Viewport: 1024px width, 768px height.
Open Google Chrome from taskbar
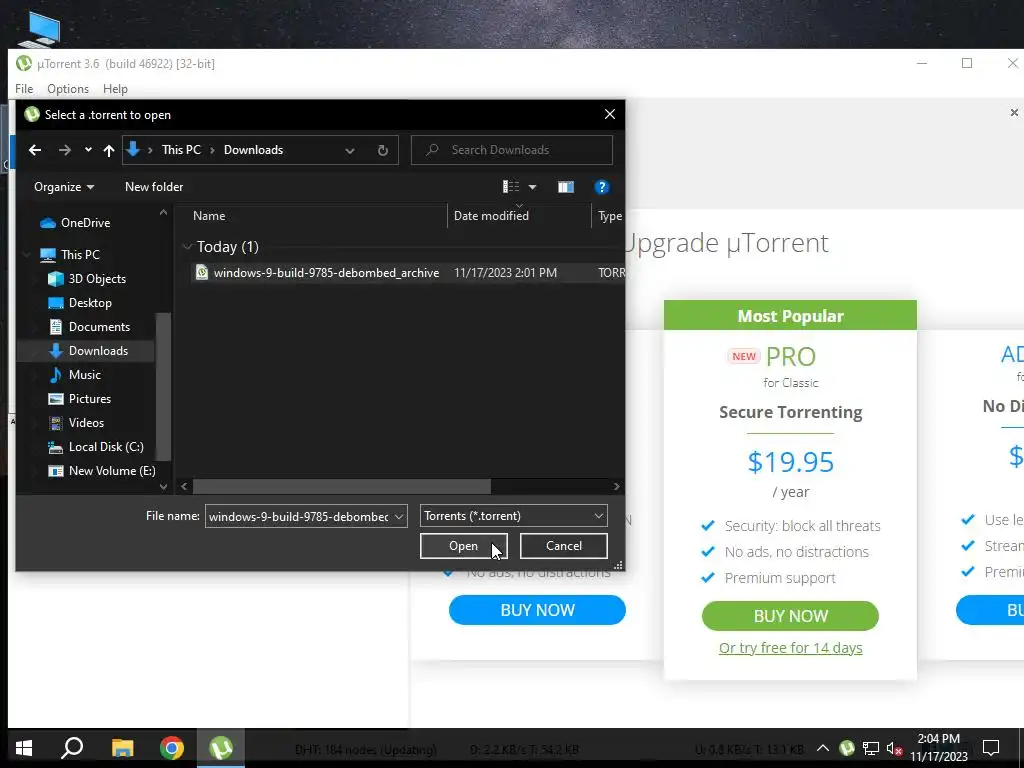coord(172,748)
